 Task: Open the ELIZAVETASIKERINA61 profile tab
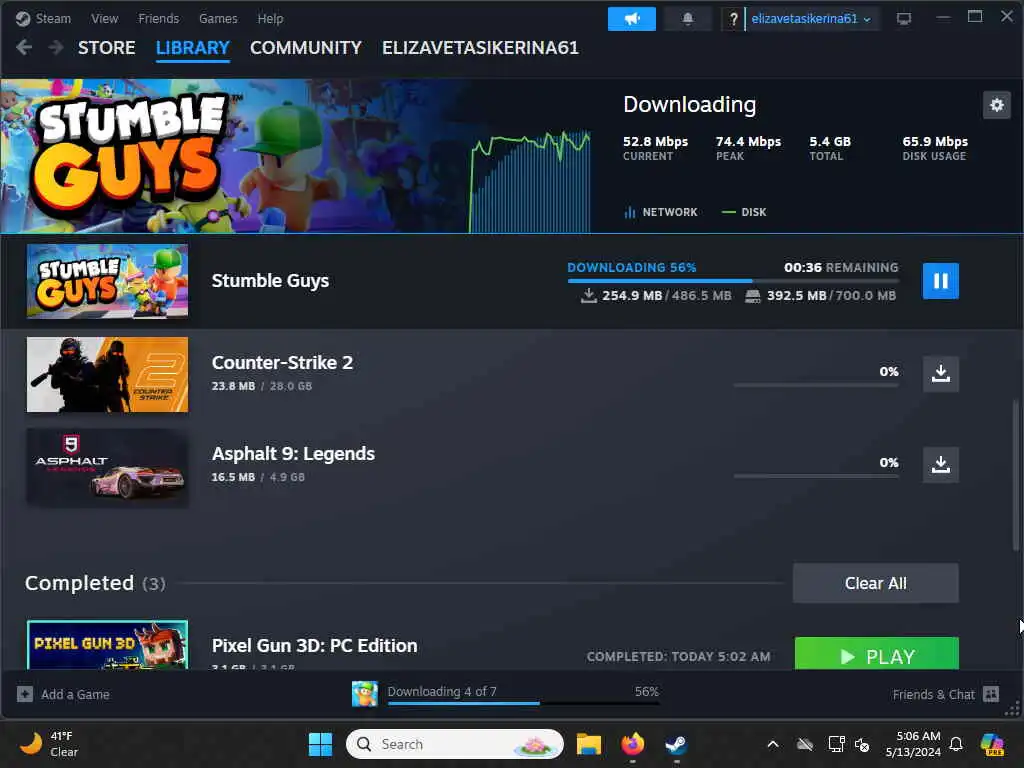tap(480, 48)
